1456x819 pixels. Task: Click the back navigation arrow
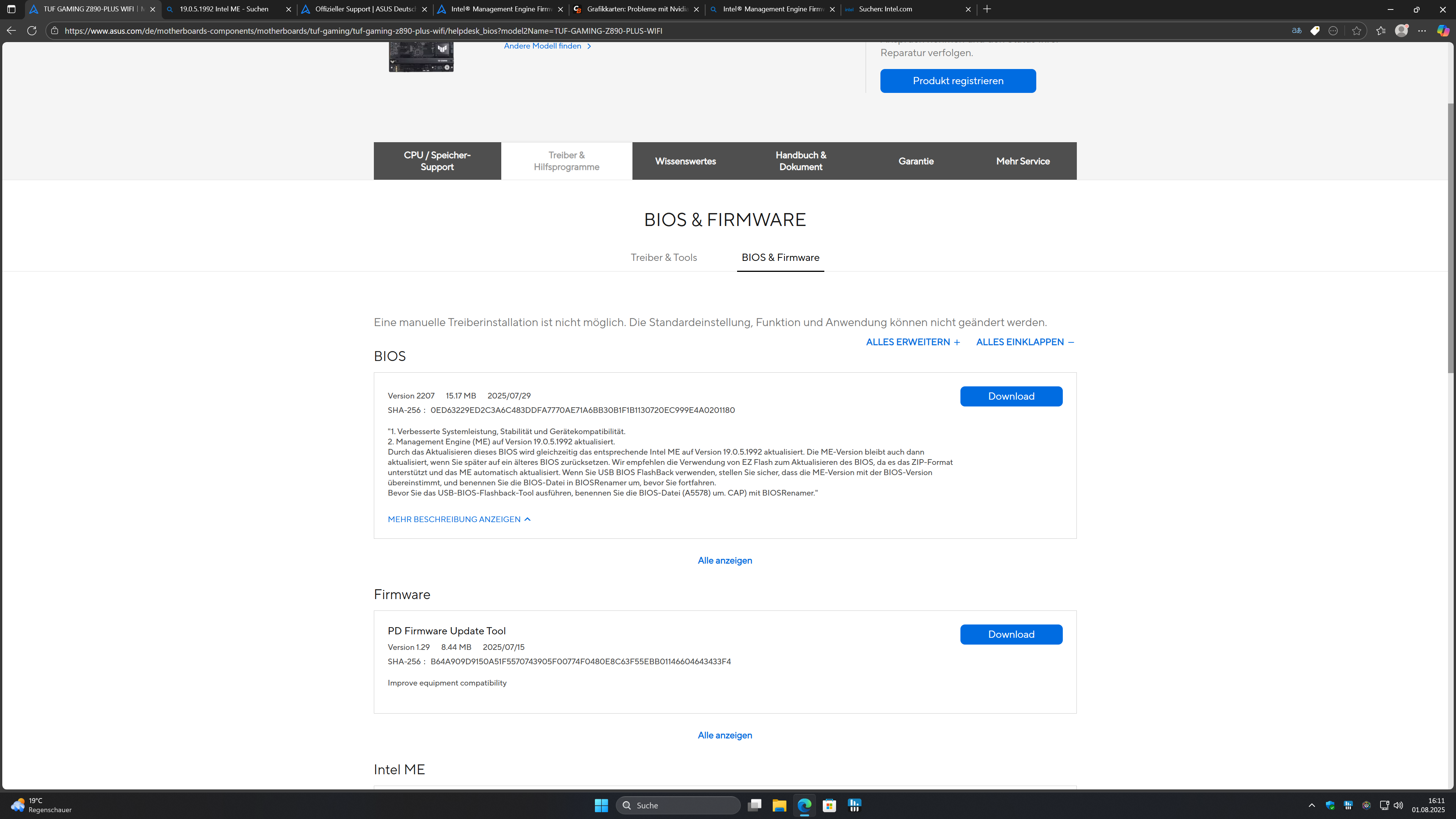(x=11, y=30)
